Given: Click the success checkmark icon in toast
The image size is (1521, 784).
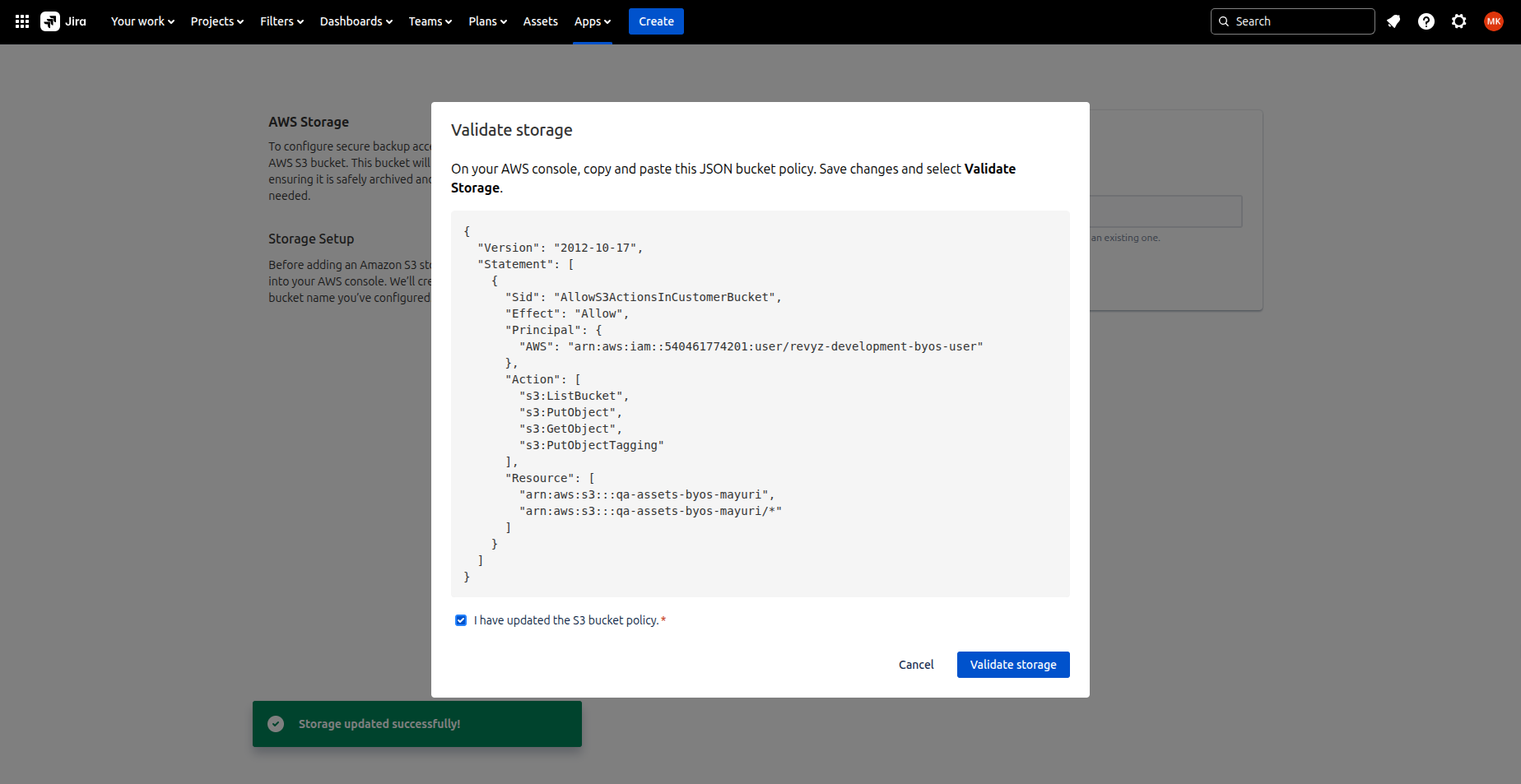Looking at the screenshot, I should click(x=276, y=724).
